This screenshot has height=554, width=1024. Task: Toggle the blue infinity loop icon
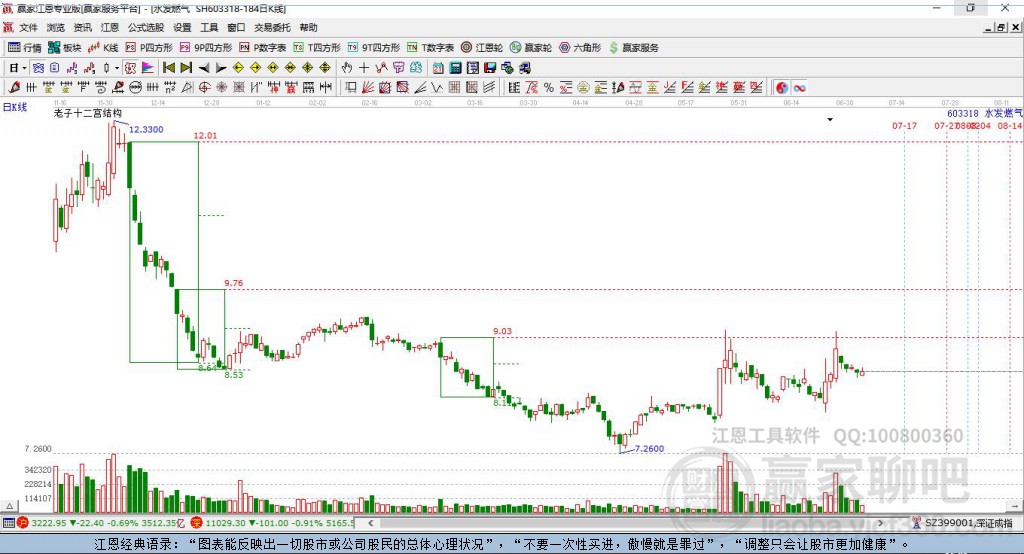click(799, 88)
